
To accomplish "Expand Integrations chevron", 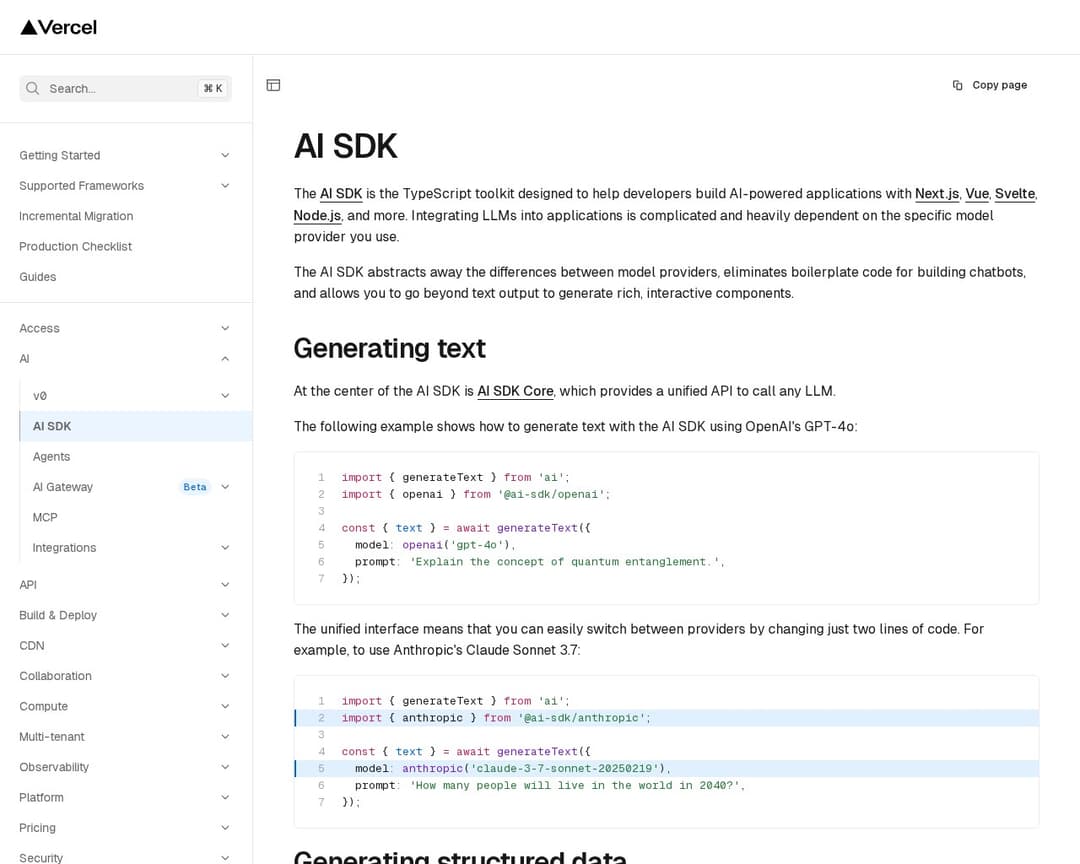I will (x=225, y=548).
